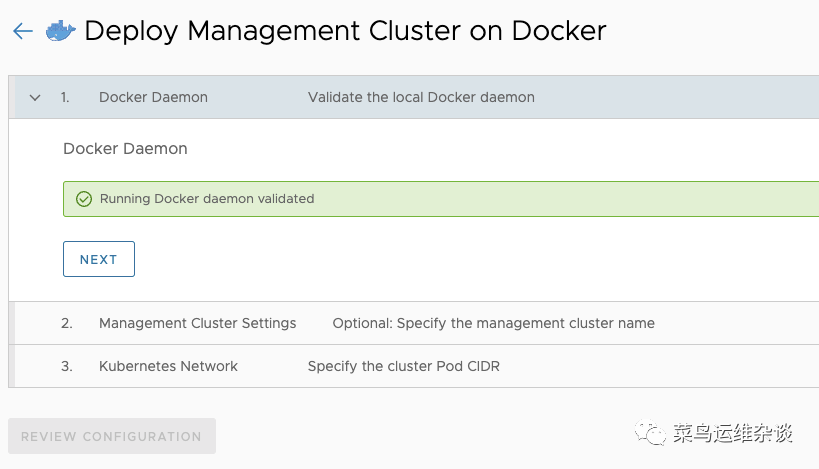Expand the Kubernetes Network step

tap(168, 366)
